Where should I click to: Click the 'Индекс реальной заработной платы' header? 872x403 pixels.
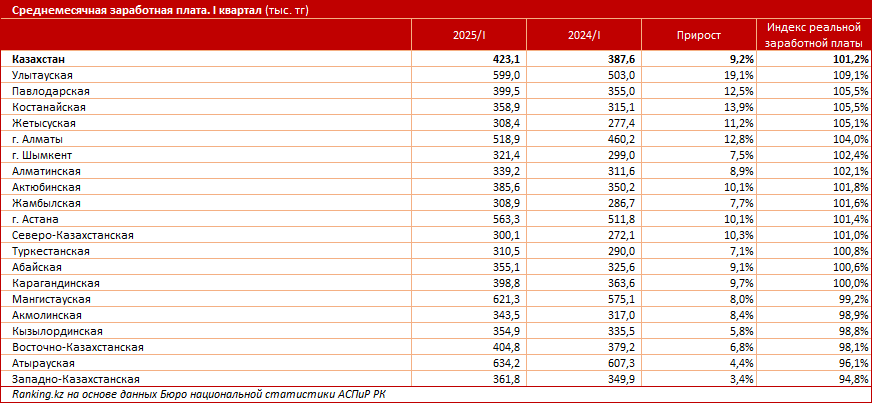click(x=814, y=34)
